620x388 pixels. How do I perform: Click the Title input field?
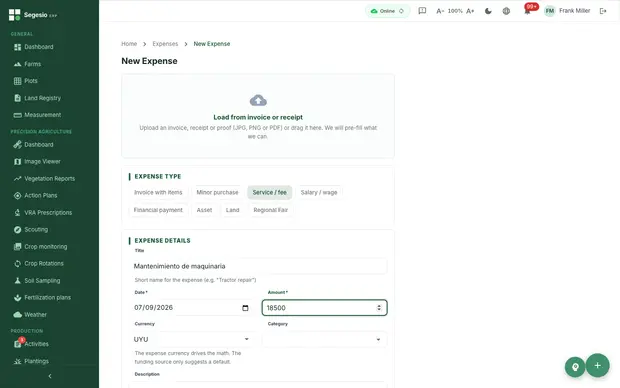tap(258, 266)
